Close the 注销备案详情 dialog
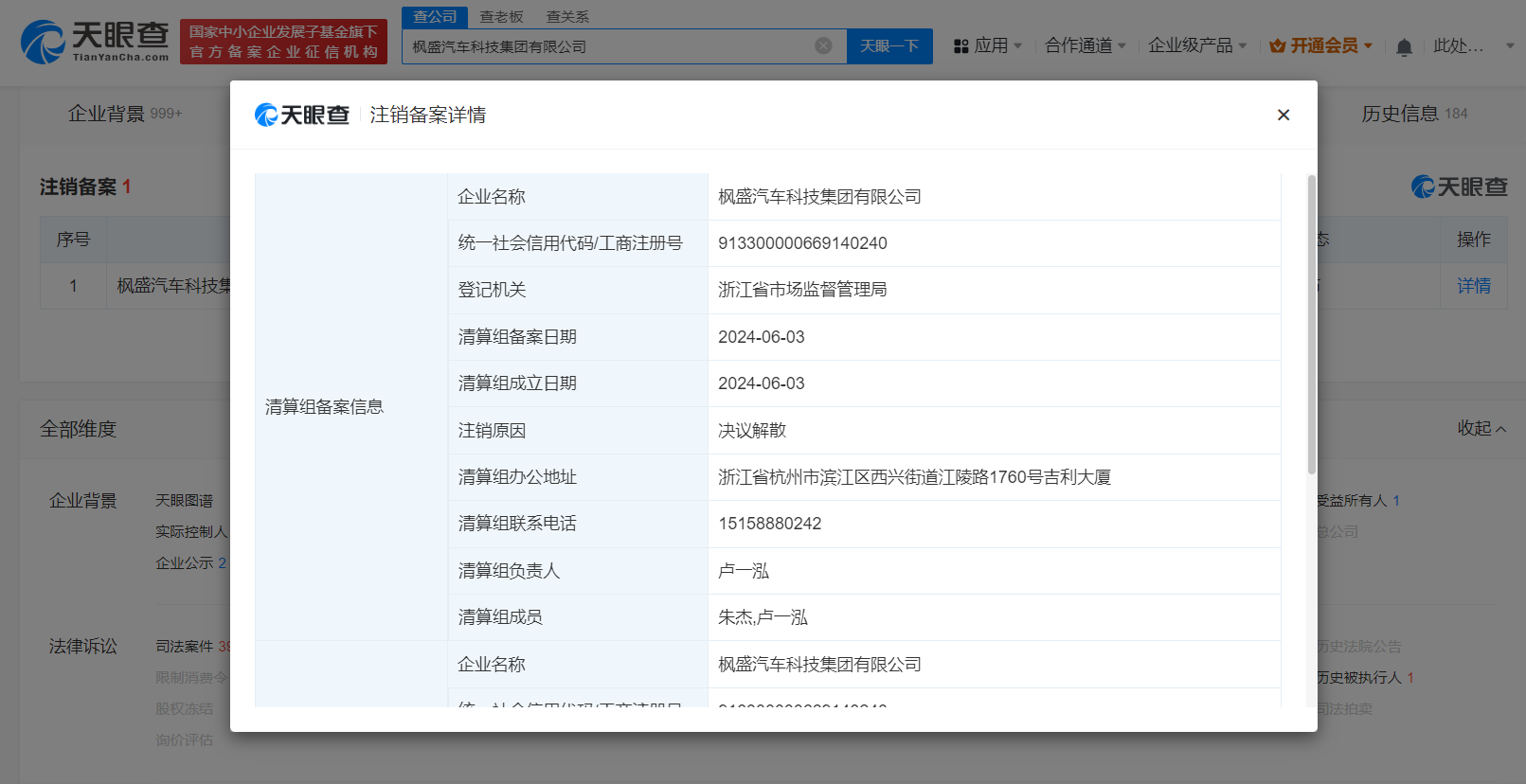 (x=1284, y=115)
